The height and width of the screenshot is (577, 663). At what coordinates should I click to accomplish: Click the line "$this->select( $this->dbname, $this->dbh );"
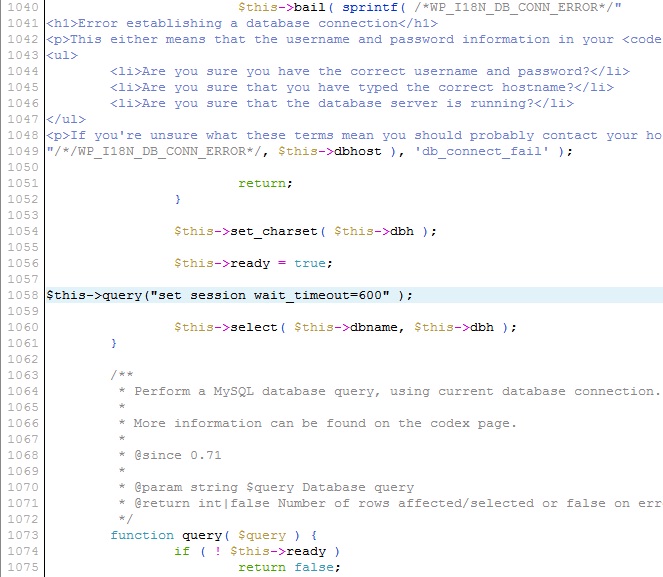click(345, 327)
